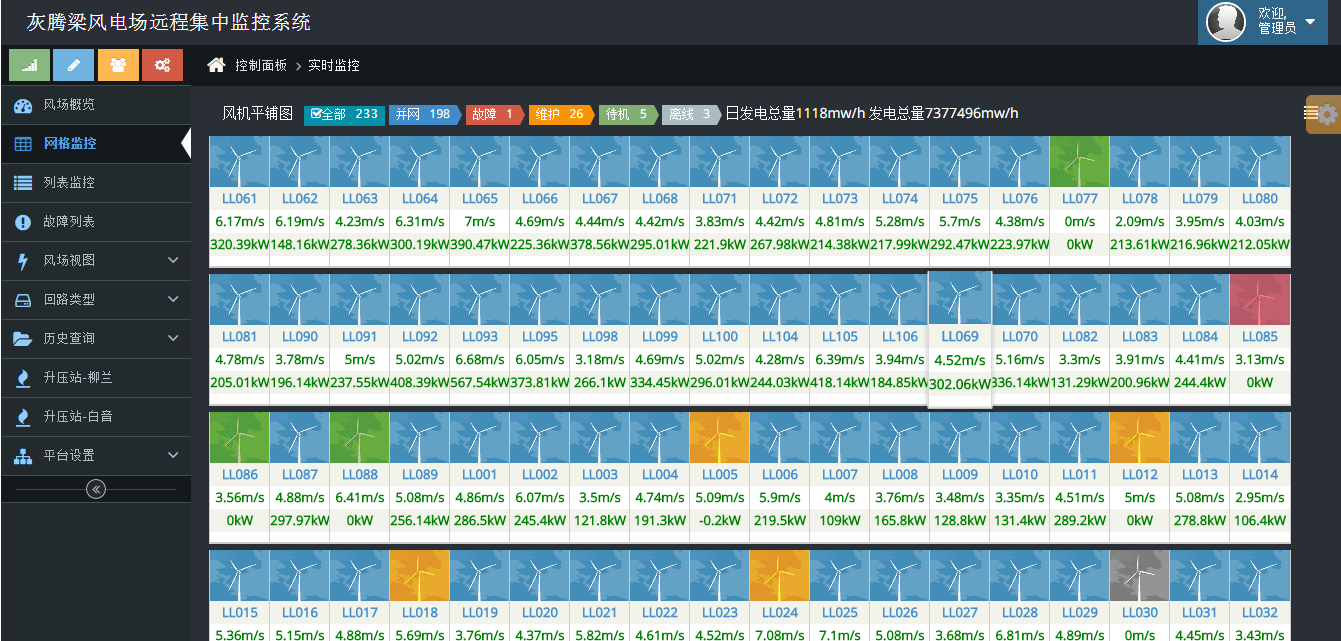Toggle the 全部 233 filter checkbox
The image size is (1341, 641).
[x=344, y=114]
